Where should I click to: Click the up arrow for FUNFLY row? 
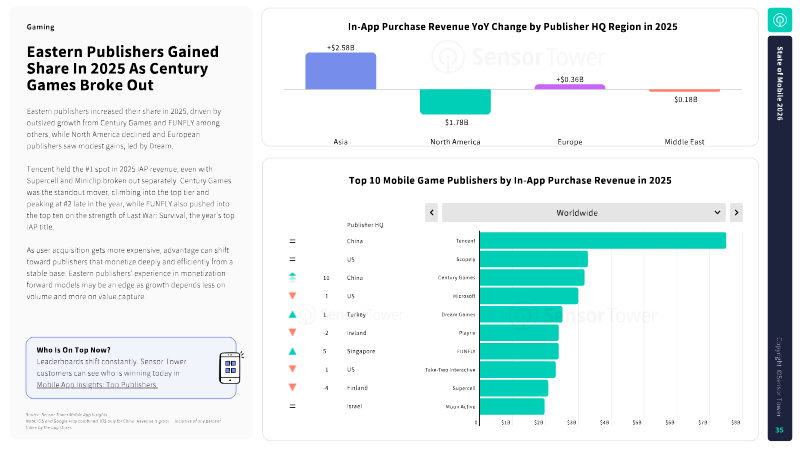pyautogui.click(x=292, y=351)
